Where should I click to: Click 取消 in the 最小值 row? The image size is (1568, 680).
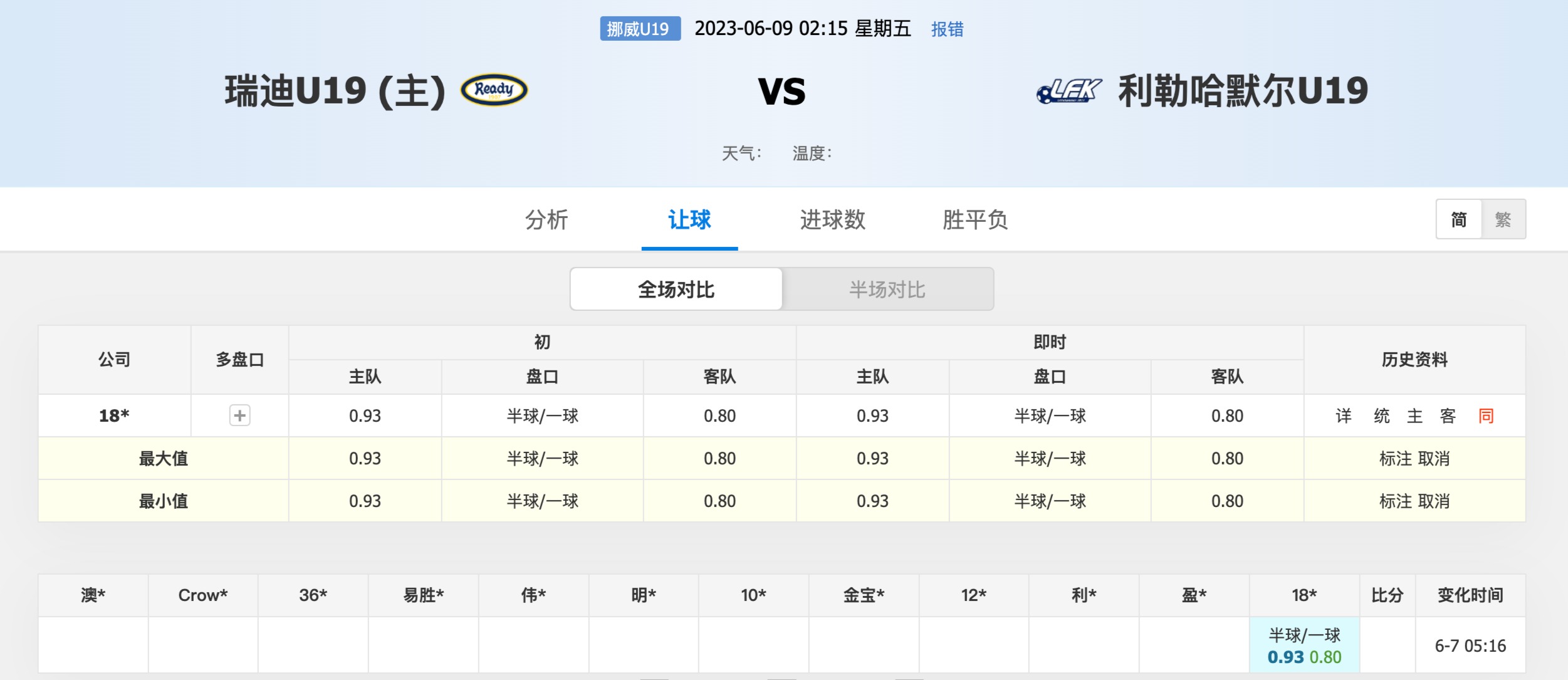[1434, 501]
